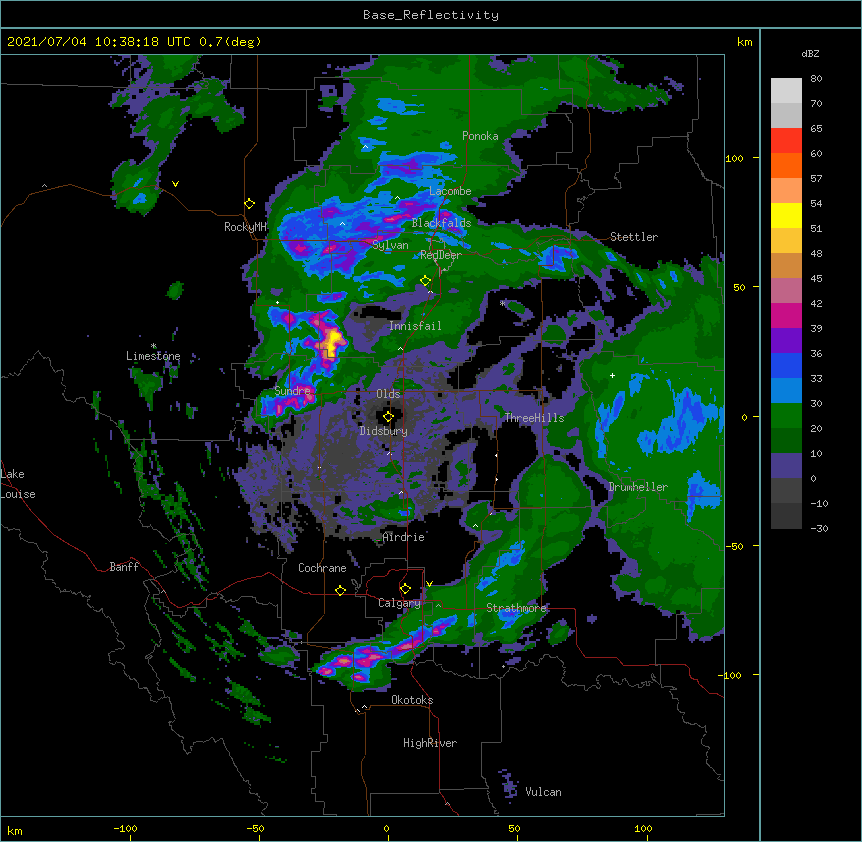This screenshot has width=862, height=842.
Task: Select the yellow 51-54 dBZ legend swatch
Action: coord(786,215)
